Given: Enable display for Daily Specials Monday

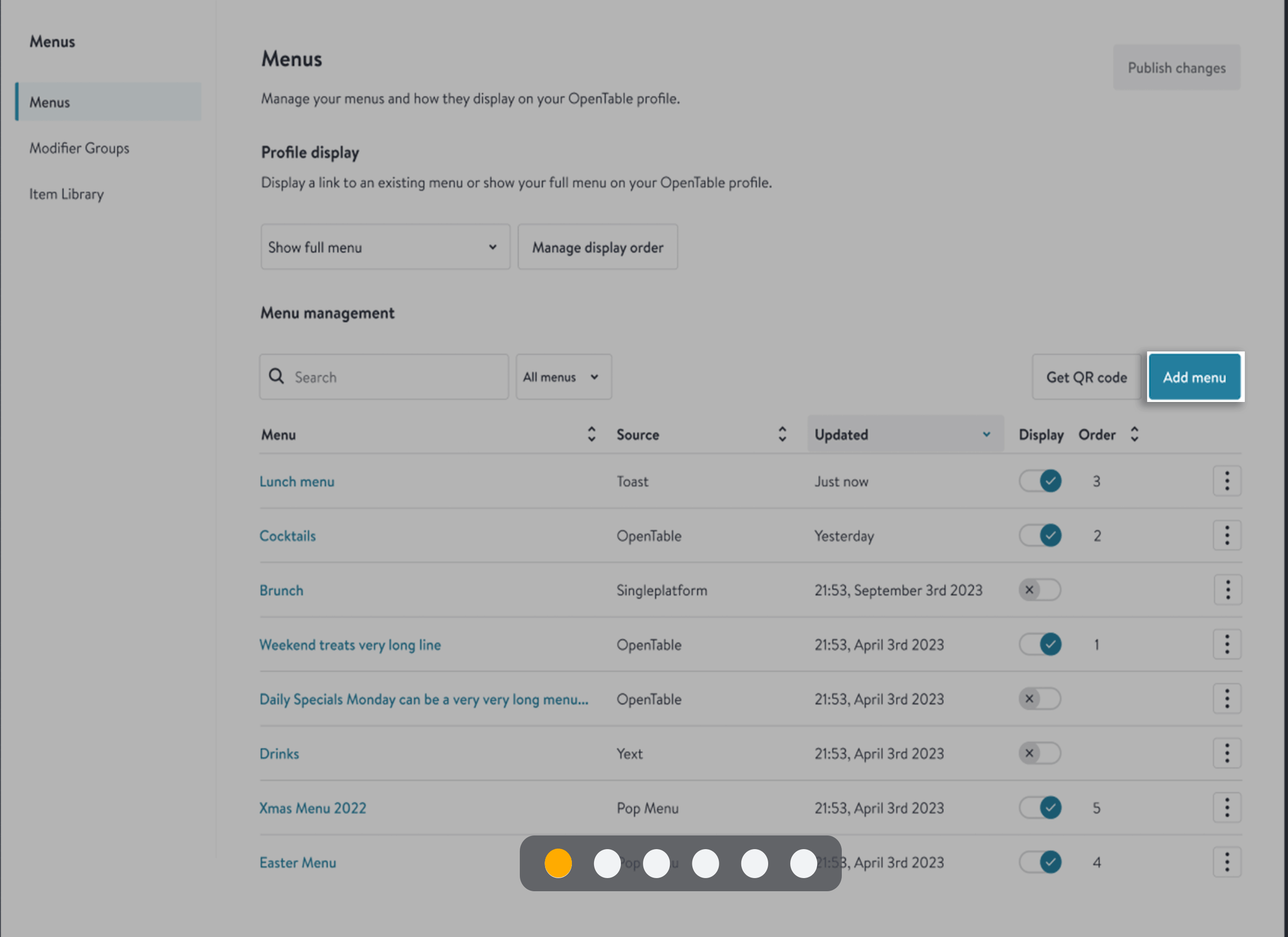Looking at the screenshot, I should point(1040,699).
